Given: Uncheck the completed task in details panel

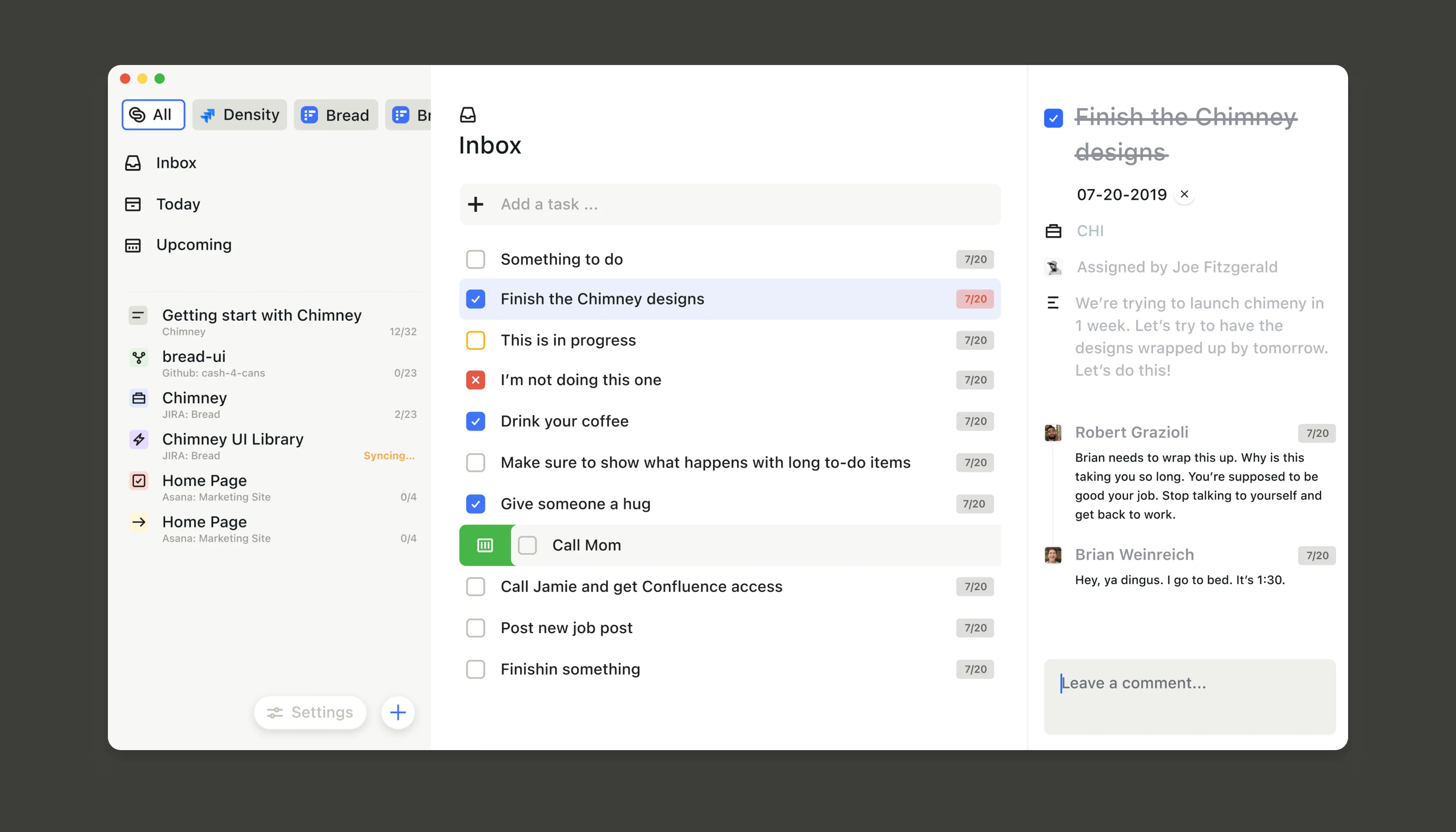Looking at the screenshot, I should click(x=1053, y=118).
